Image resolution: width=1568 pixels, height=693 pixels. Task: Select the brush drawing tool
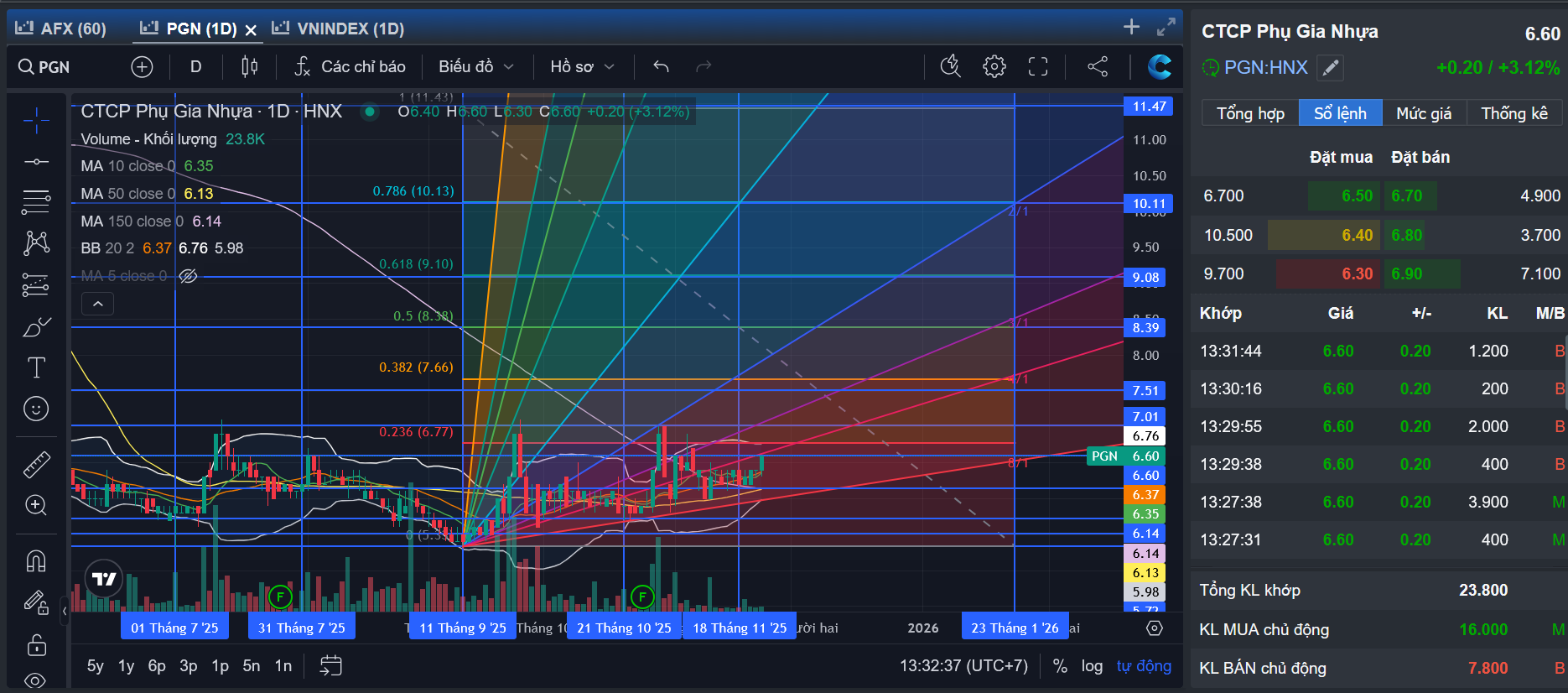36,327
